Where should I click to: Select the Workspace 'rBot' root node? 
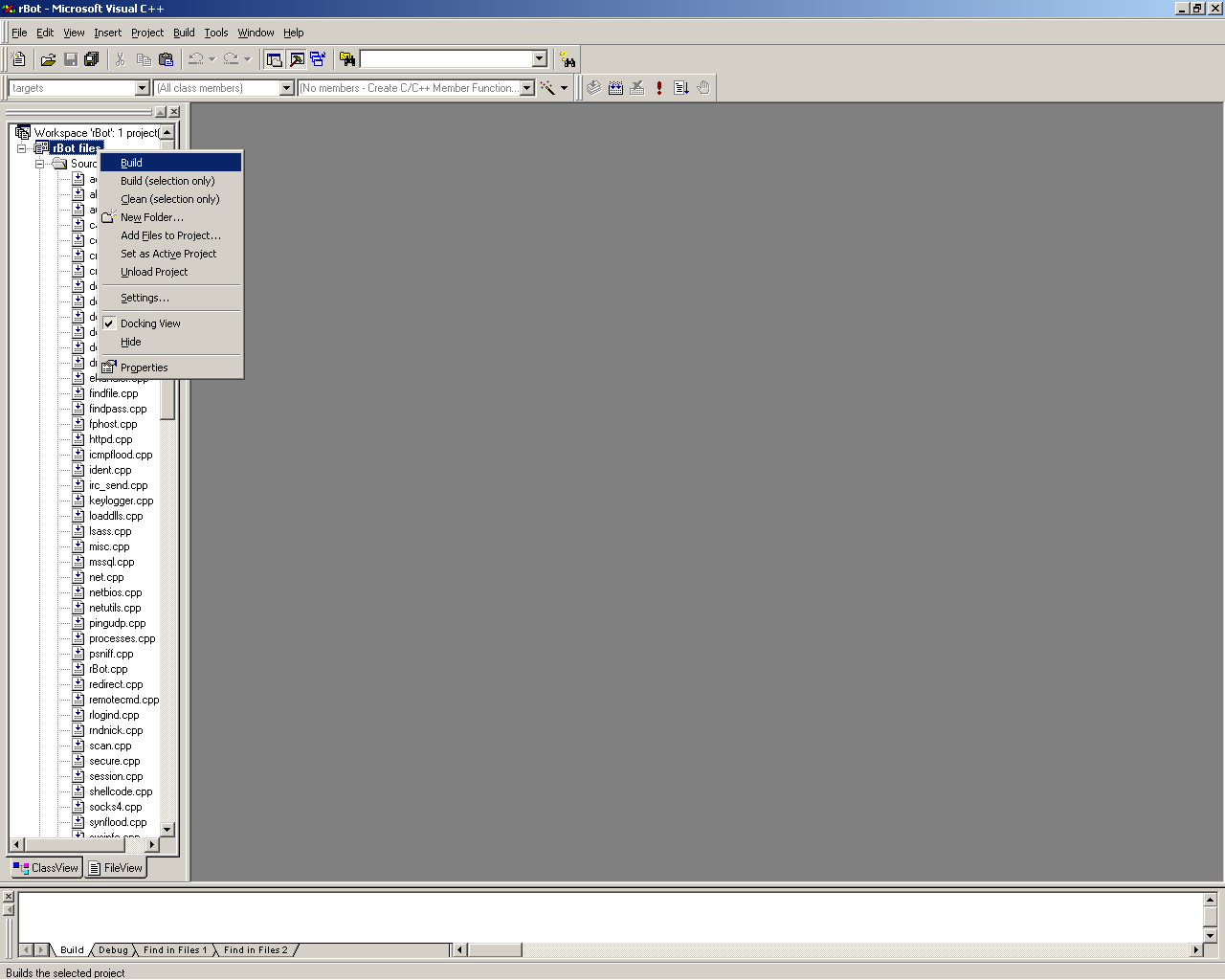[96, 133]
